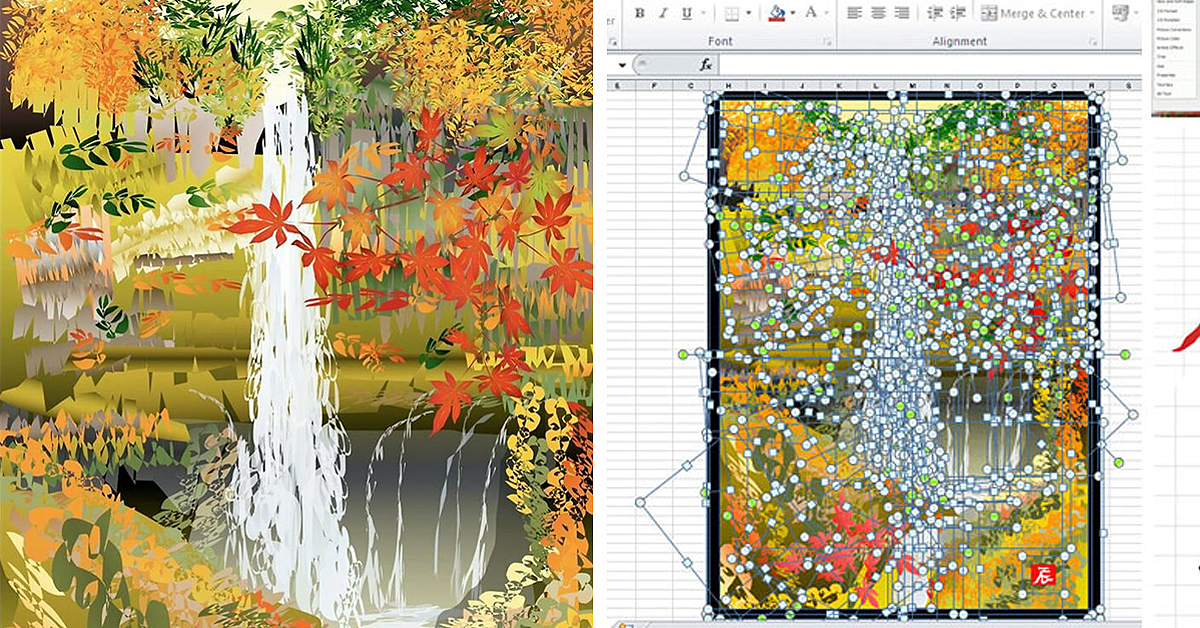Toggle italic formatting
The width and height of the screenshot is (1200, 628).
664,12
